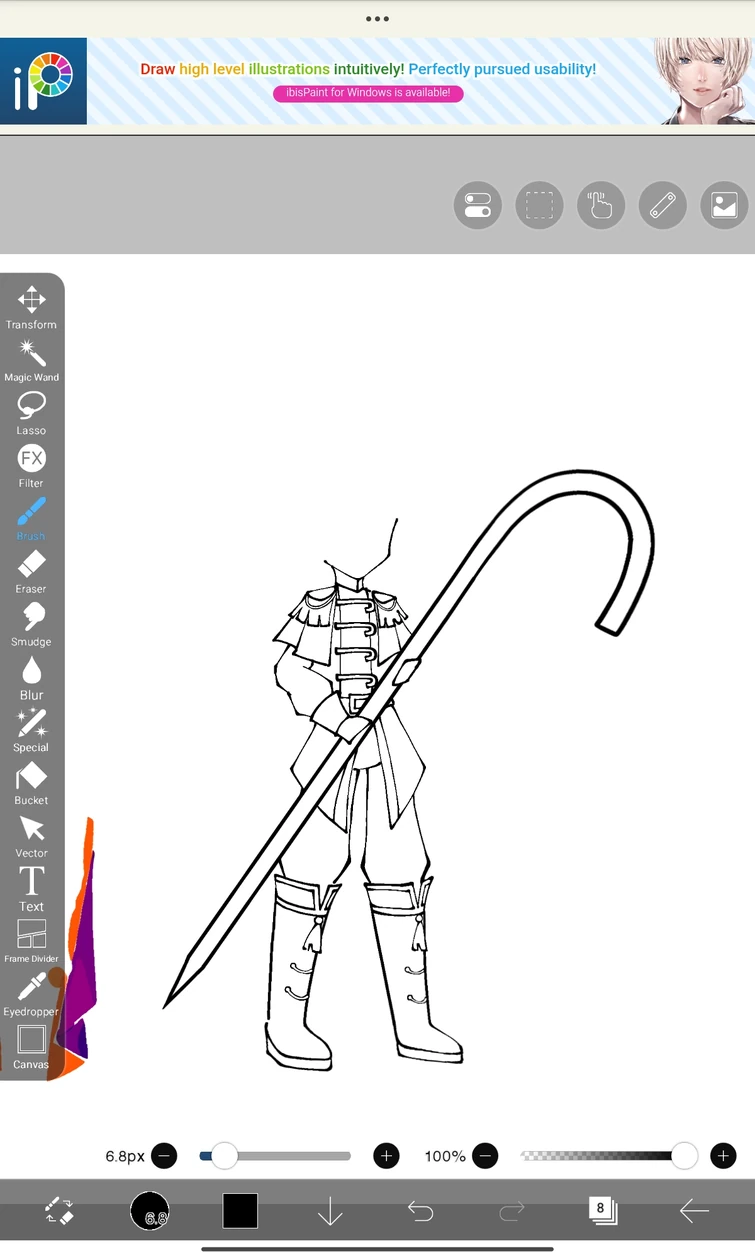755x1258 pixels.
Task: Decrease opacity with minus button
Action: [485, 1156]
